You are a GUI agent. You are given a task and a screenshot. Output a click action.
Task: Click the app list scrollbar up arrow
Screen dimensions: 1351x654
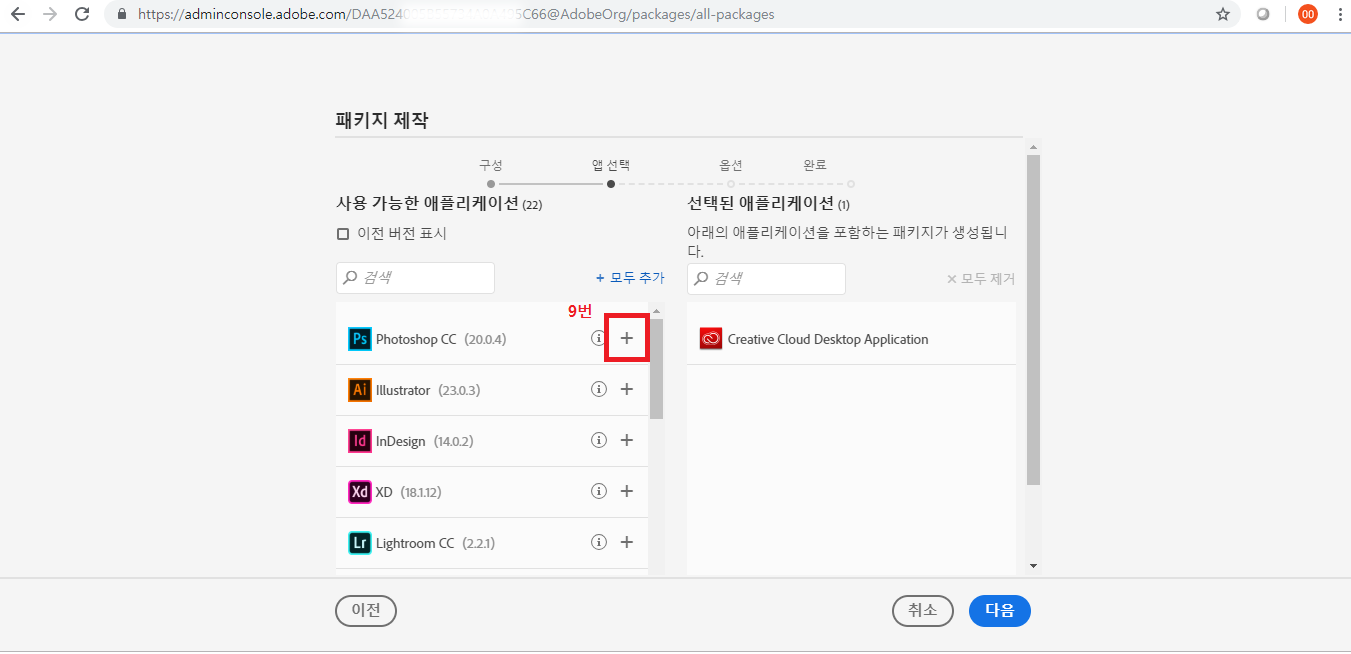[656, 310]
